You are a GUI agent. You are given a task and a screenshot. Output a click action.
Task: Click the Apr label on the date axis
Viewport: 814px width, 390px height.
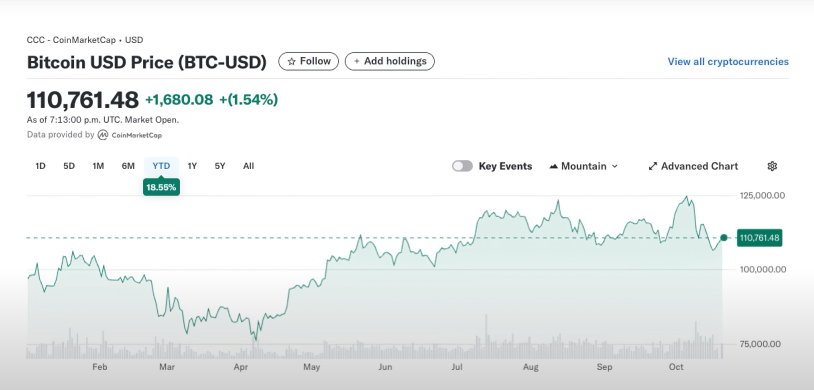(240, 367)
